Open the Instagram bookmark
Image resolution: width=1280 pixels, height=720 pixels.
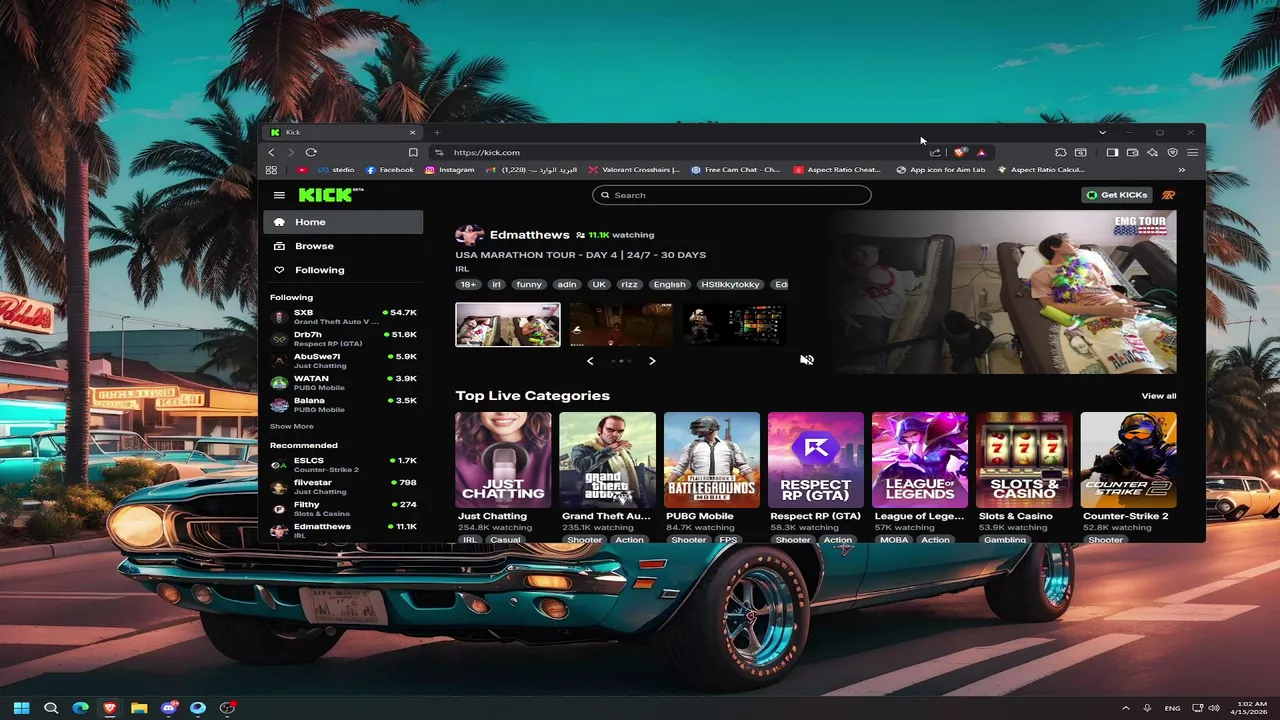pos(450,170)
